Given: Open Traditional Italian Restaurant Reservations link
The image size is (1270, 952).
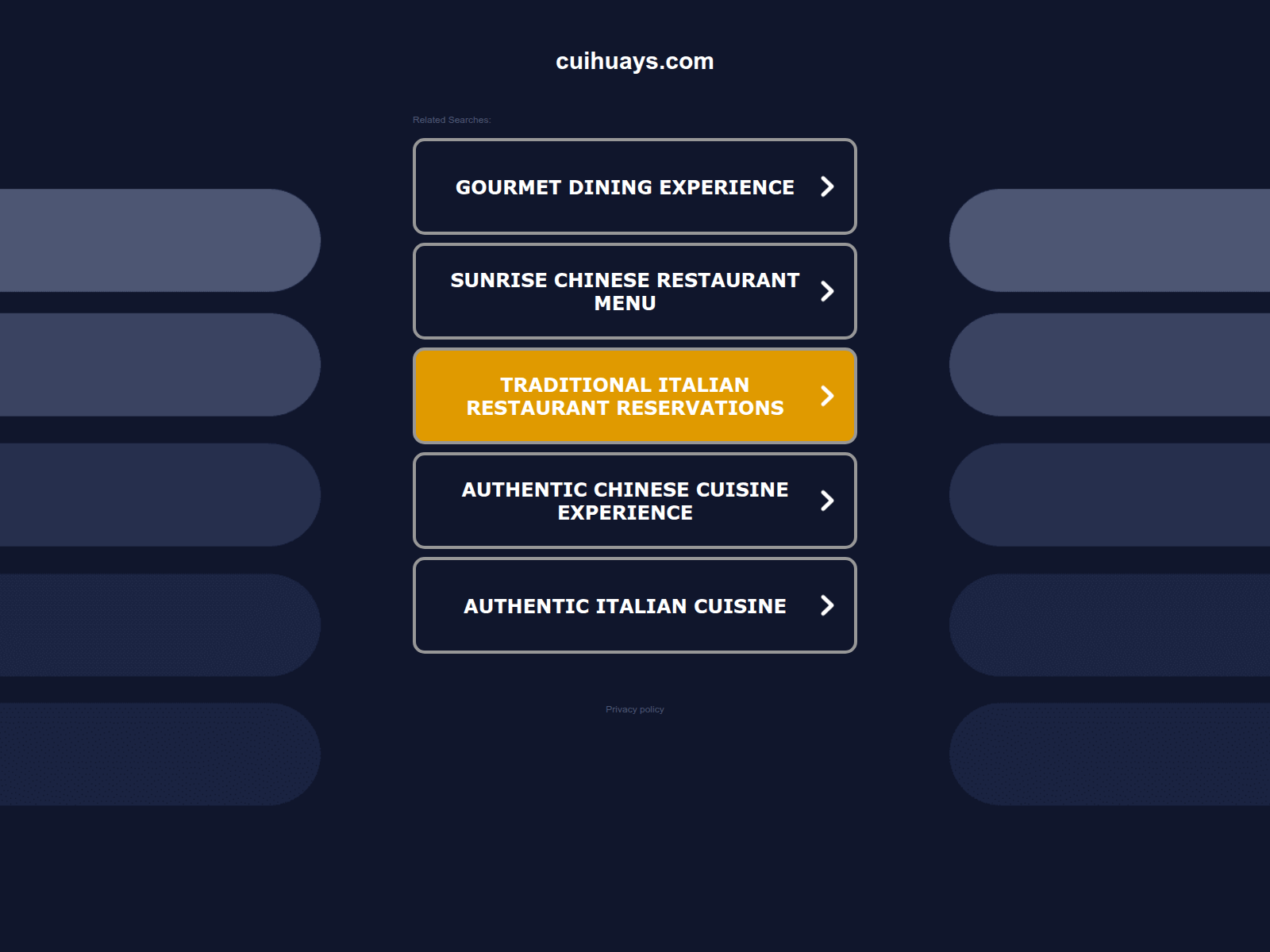Looking at the screenshot, I should point(625,397).
